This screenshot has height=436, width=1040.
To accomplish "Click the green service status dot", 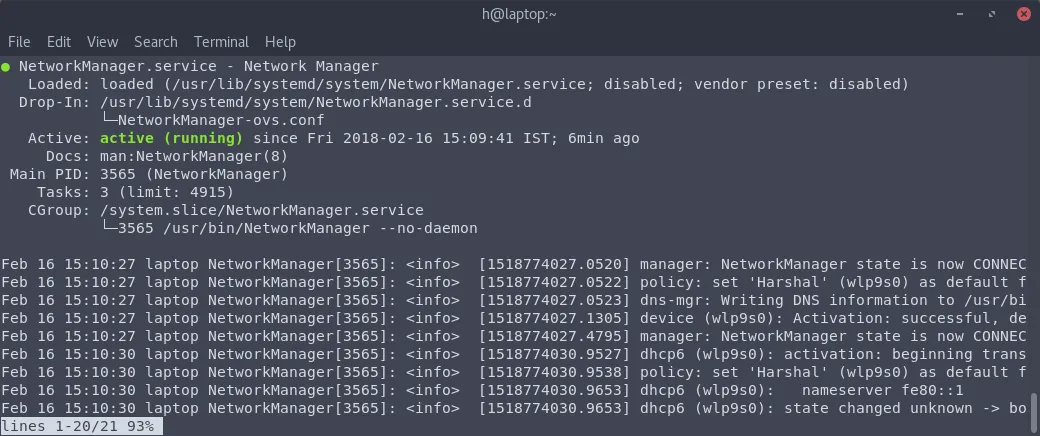I will click(x=5, y=66).
